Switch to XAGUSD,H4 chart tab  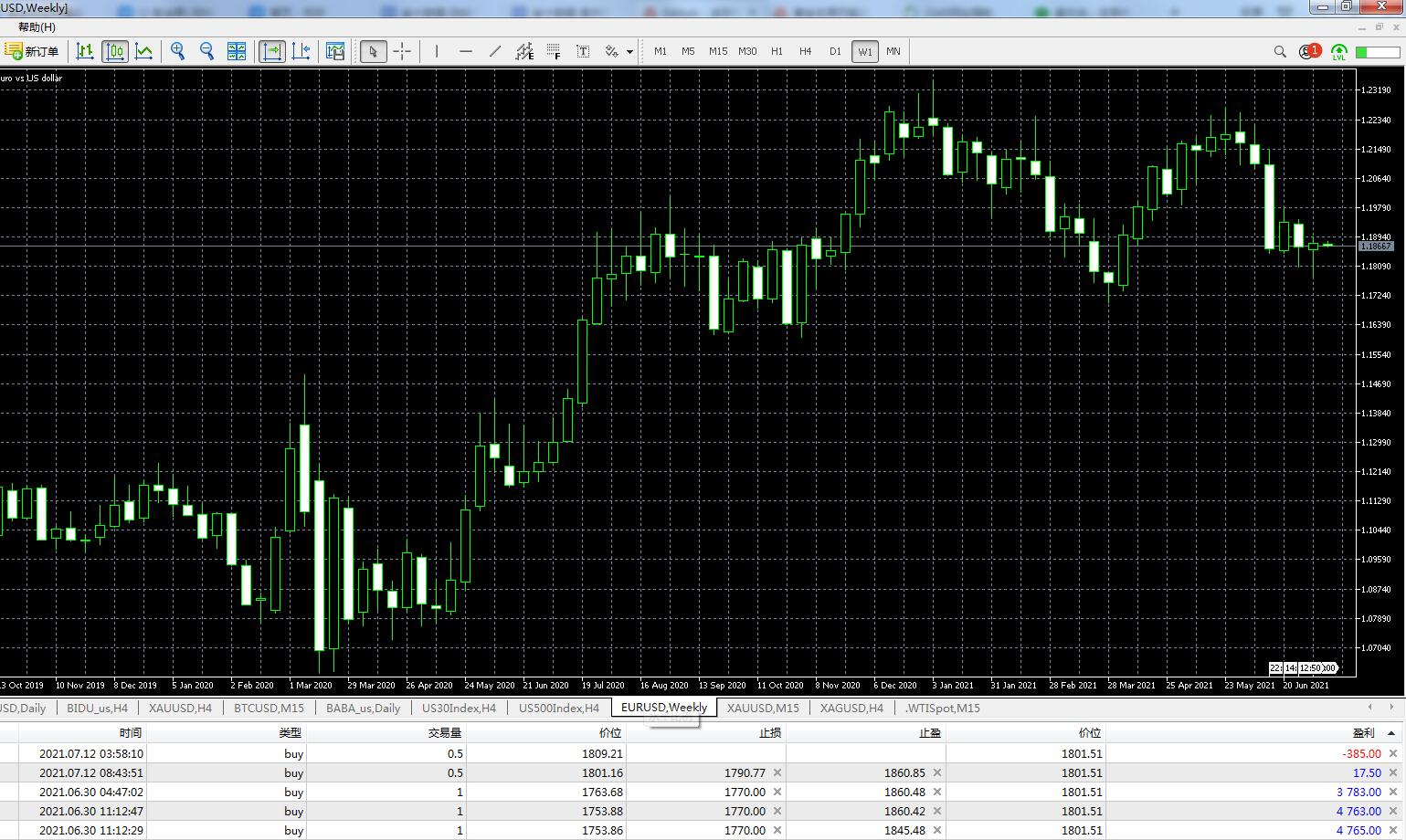(x=851, y=708)
